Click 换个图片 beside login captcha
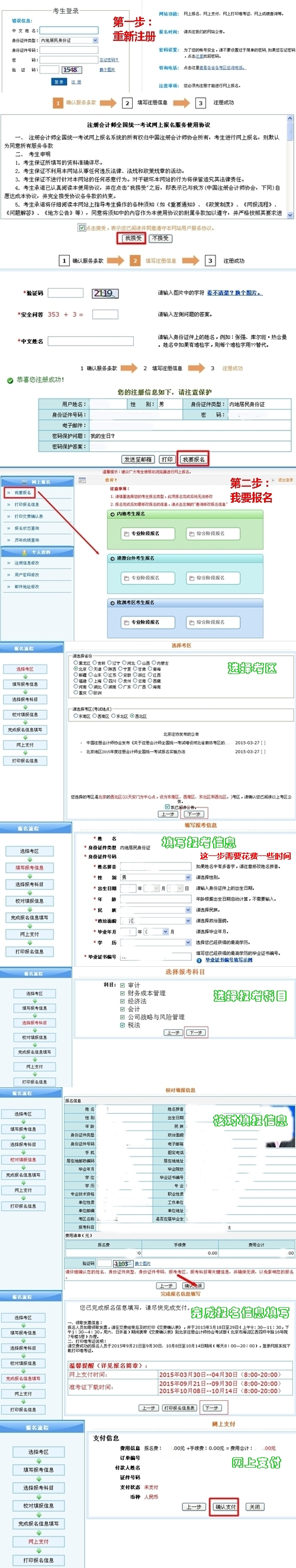Viewport: 296px width, 1568px height. 107,70
